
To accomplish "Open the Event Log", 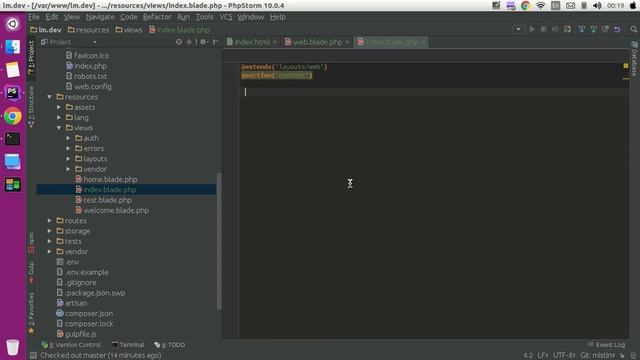I will point(606,345).
